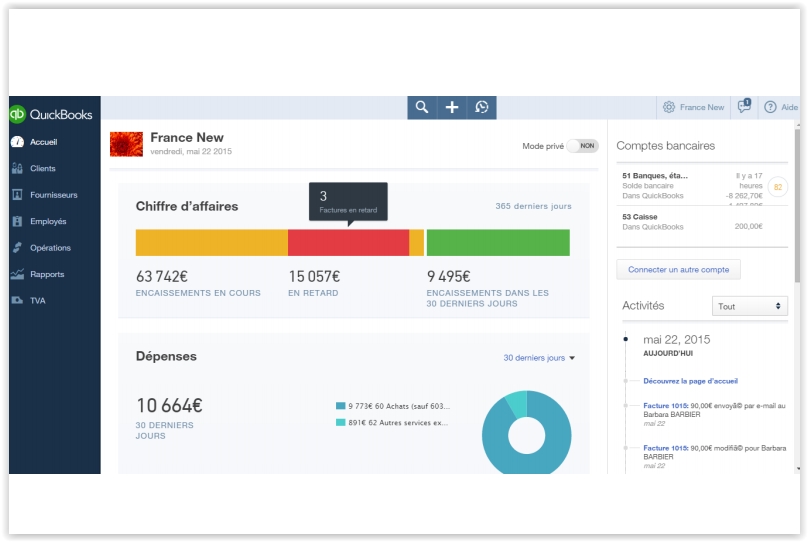Select the Employés menu item
The height and width of the screenshot is (542, 808).
[48, 222]
